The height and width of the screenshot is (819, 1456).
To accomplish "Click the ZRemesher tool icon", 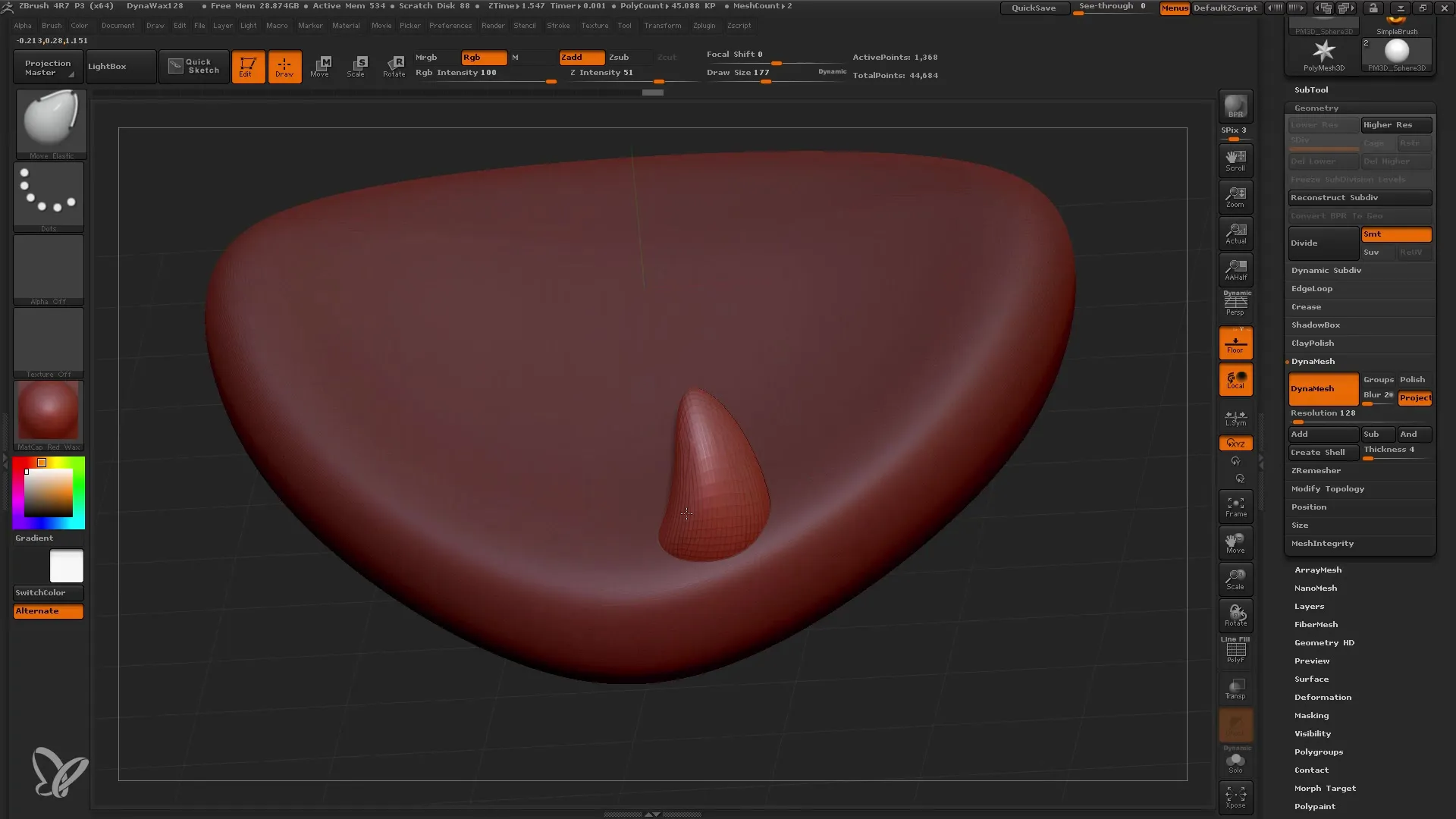I will coord(1316,470).
